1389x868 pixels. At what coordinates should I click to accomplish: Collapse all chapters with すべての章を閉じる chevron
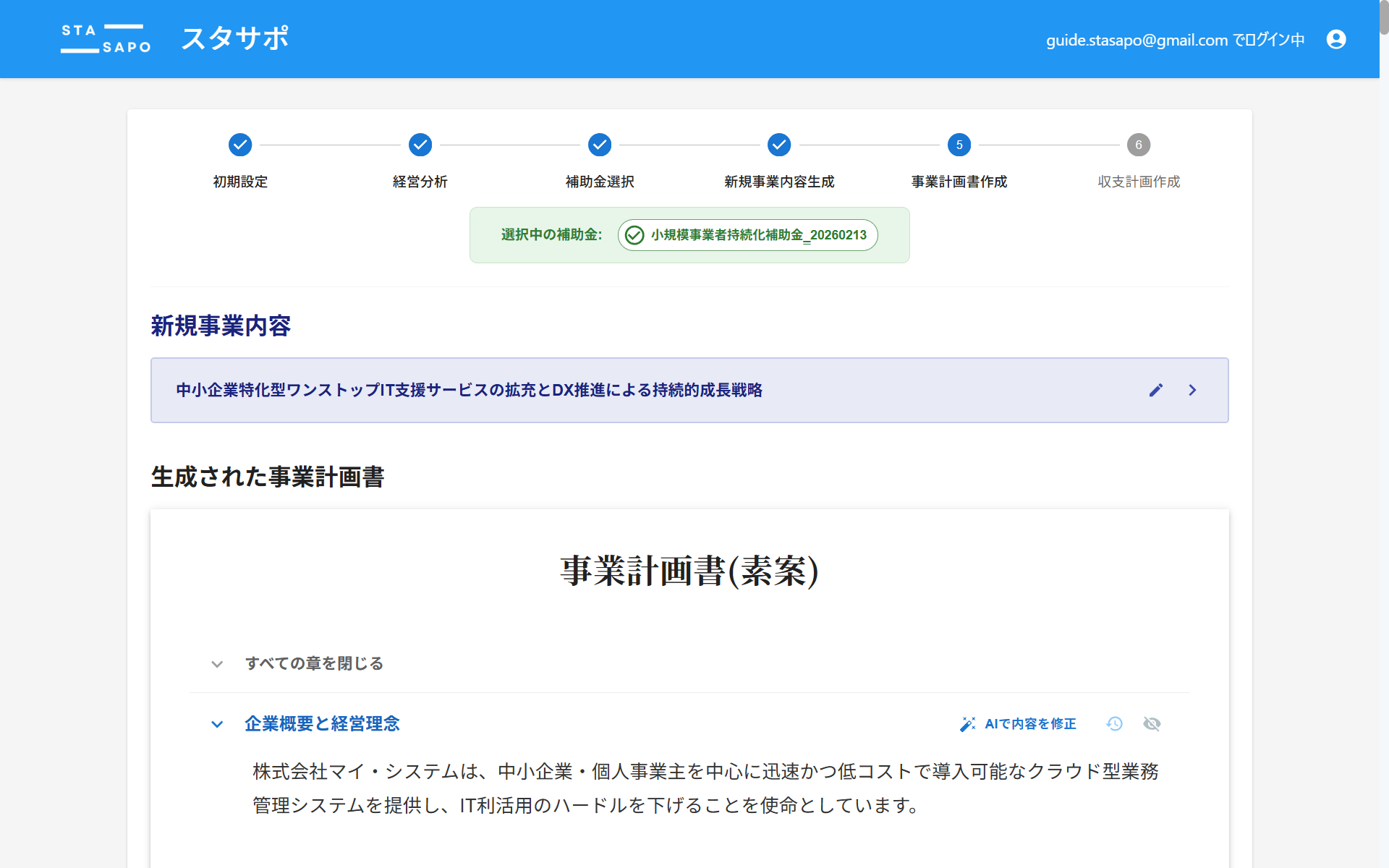point(217,664)
